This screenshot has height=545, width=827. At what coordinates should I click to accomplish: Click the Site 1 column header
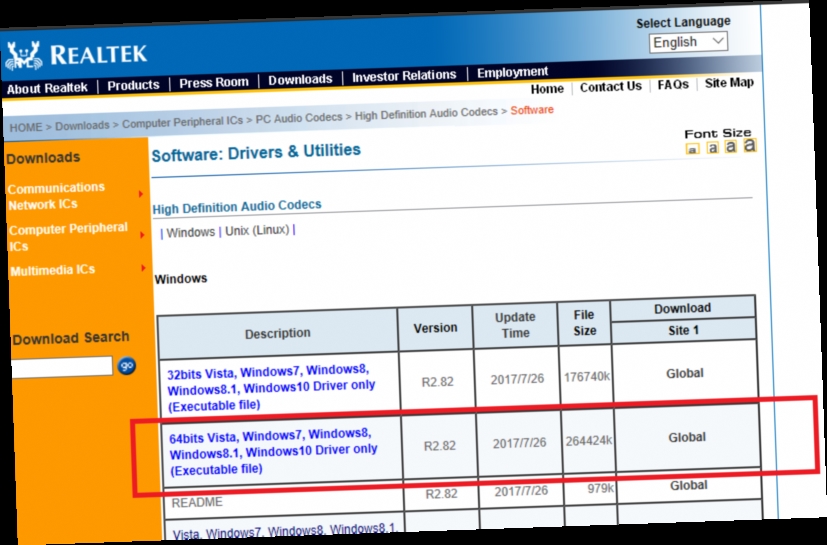(x=683, y=331)
